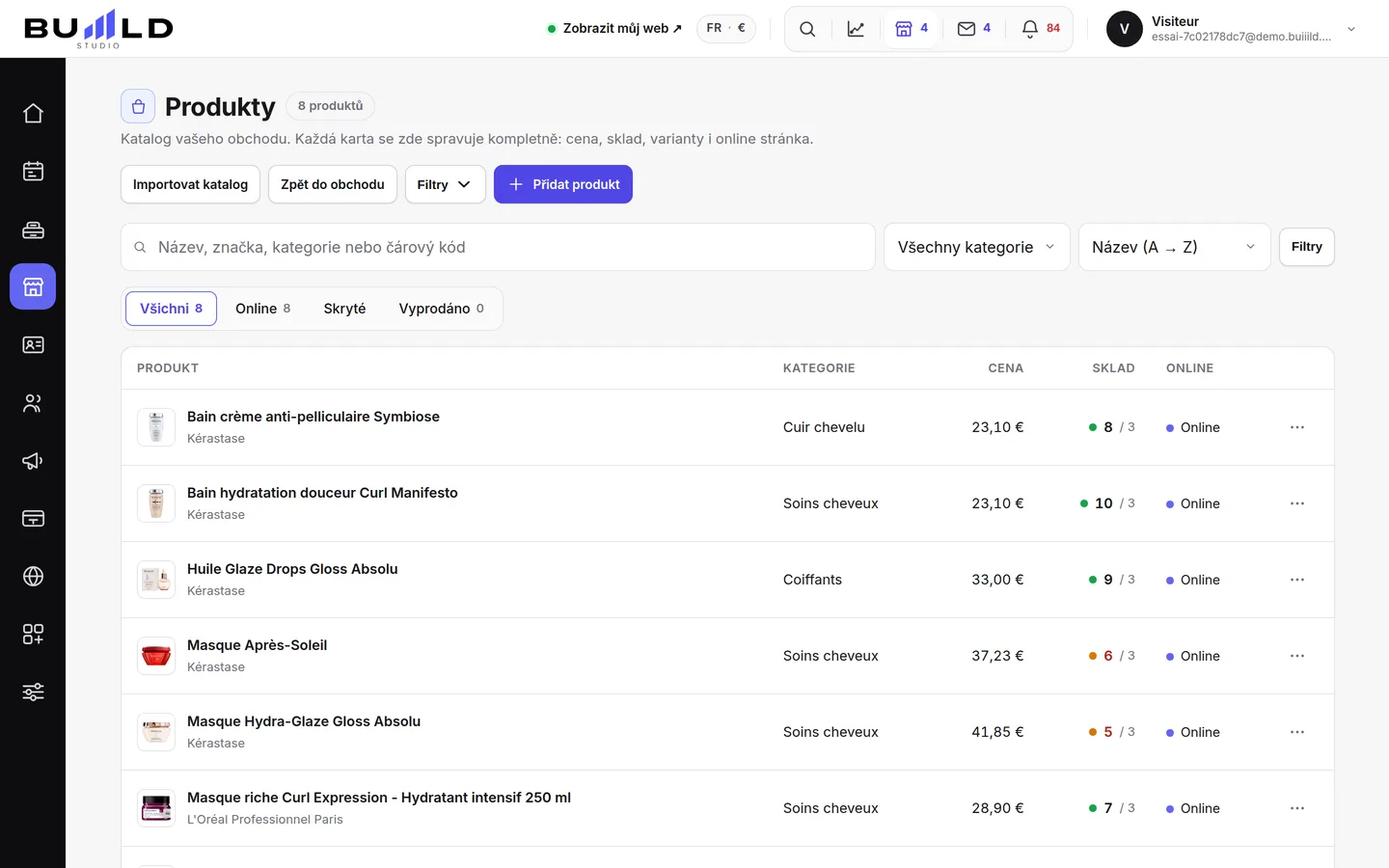
Task: Click the Masque riche Curl Expression thumbnail
Action: click(156, 808)
